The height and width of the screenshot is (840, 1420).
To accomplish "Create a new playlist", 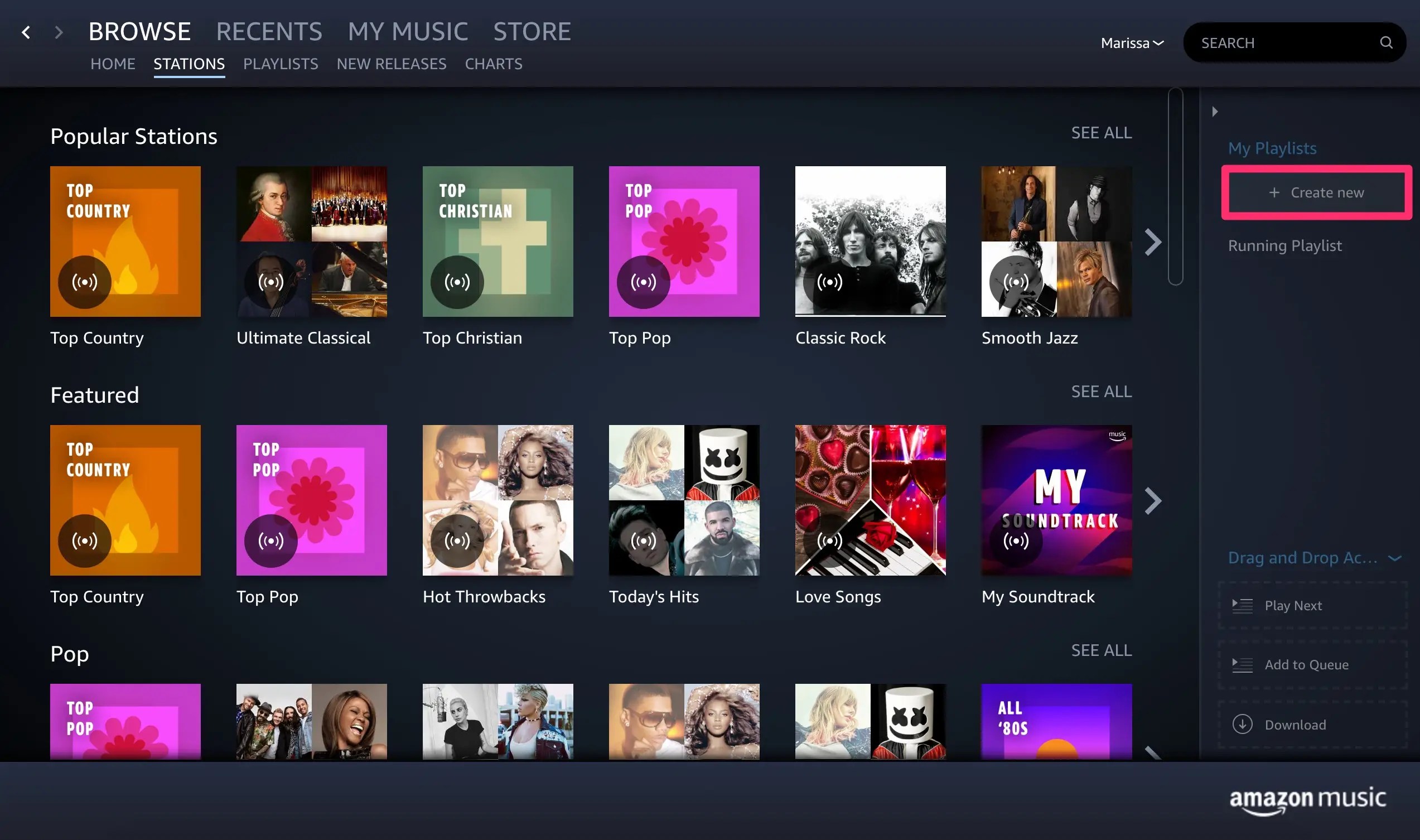I will [x=1316, y=192].
